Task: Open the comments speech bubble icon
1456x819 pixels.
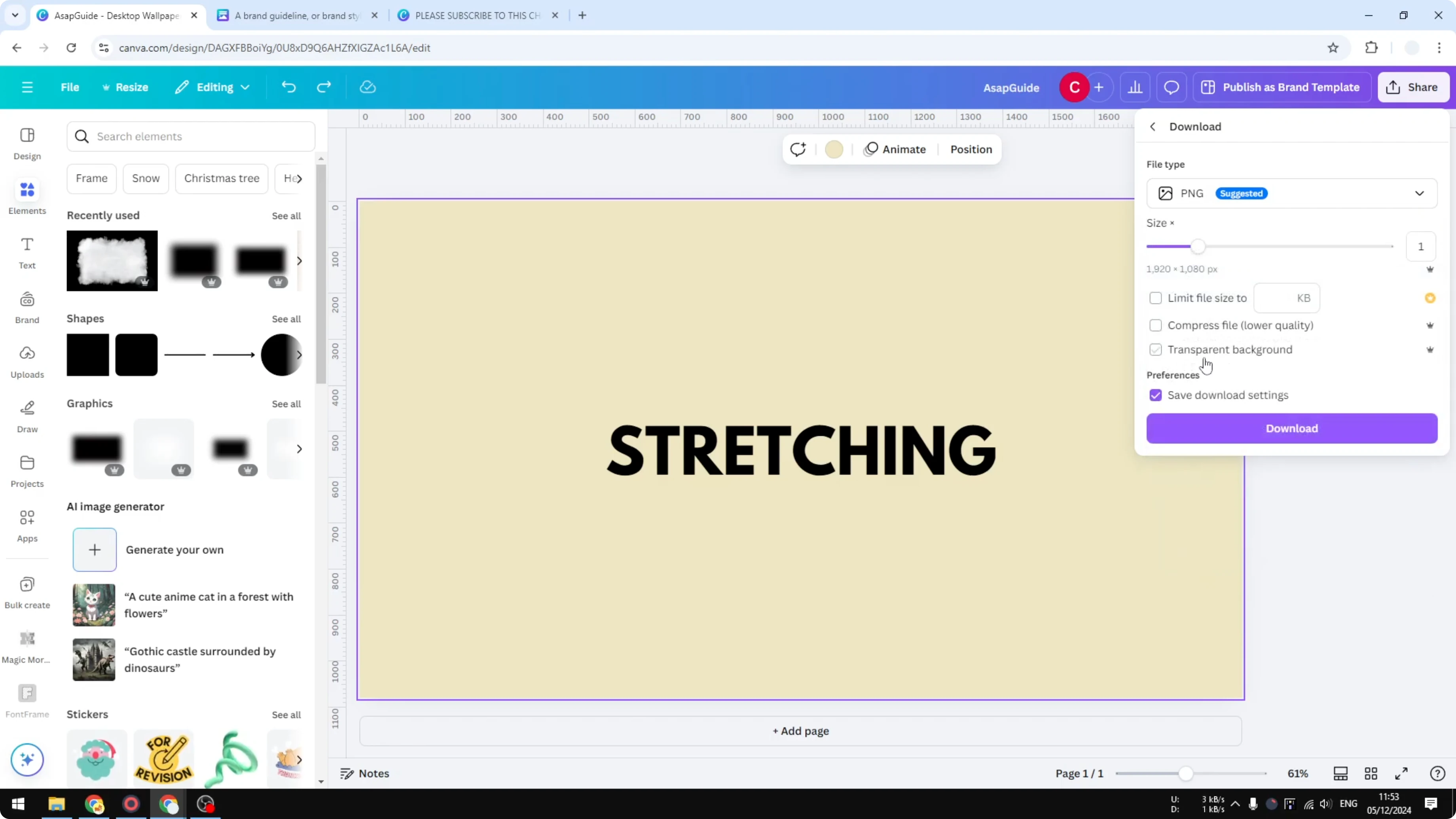Action: tap(1171, 87)
